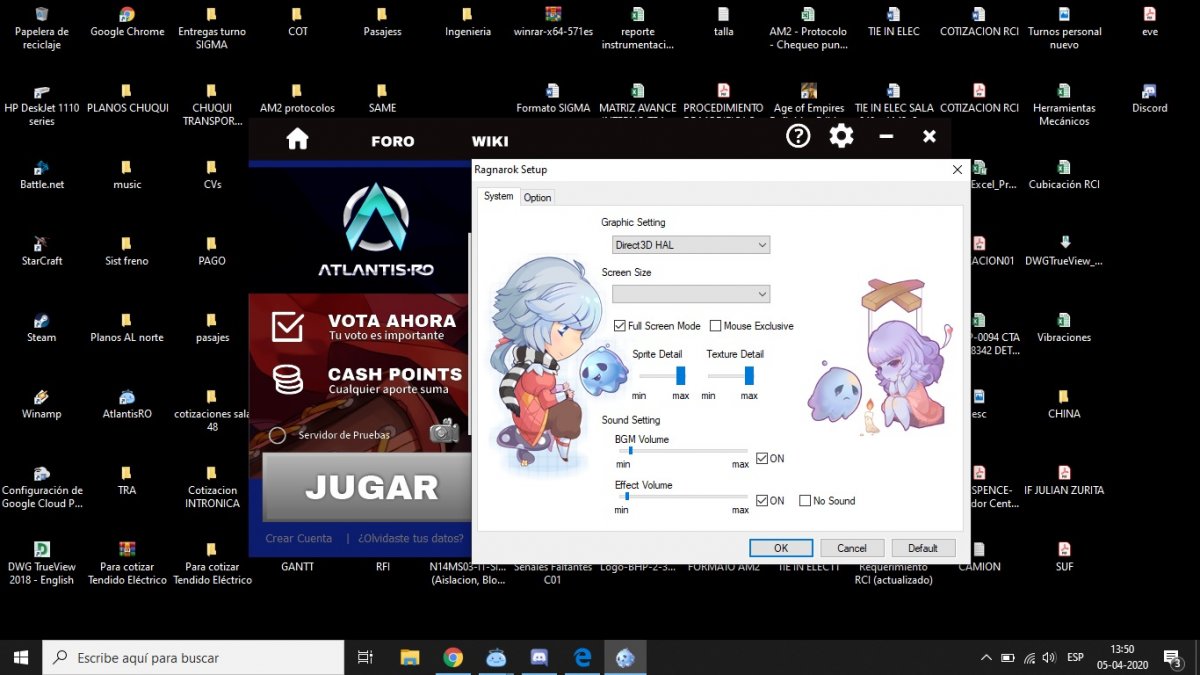Screen dimensions: 1200x675
Task: Open the Screen Size dropdown
Action: click(x=691, y=294)
